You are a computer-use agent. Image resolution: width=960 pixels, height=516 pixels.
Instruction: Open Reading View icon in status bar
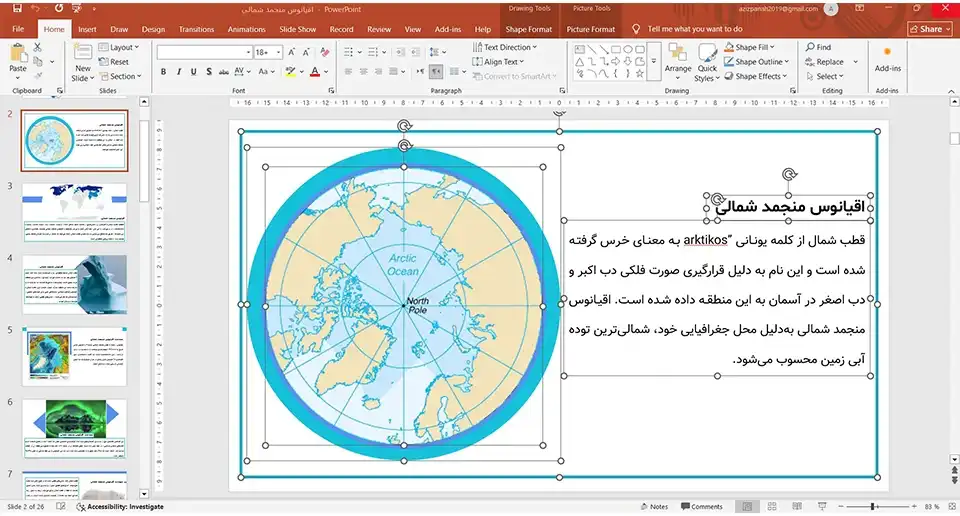(797, 506)
